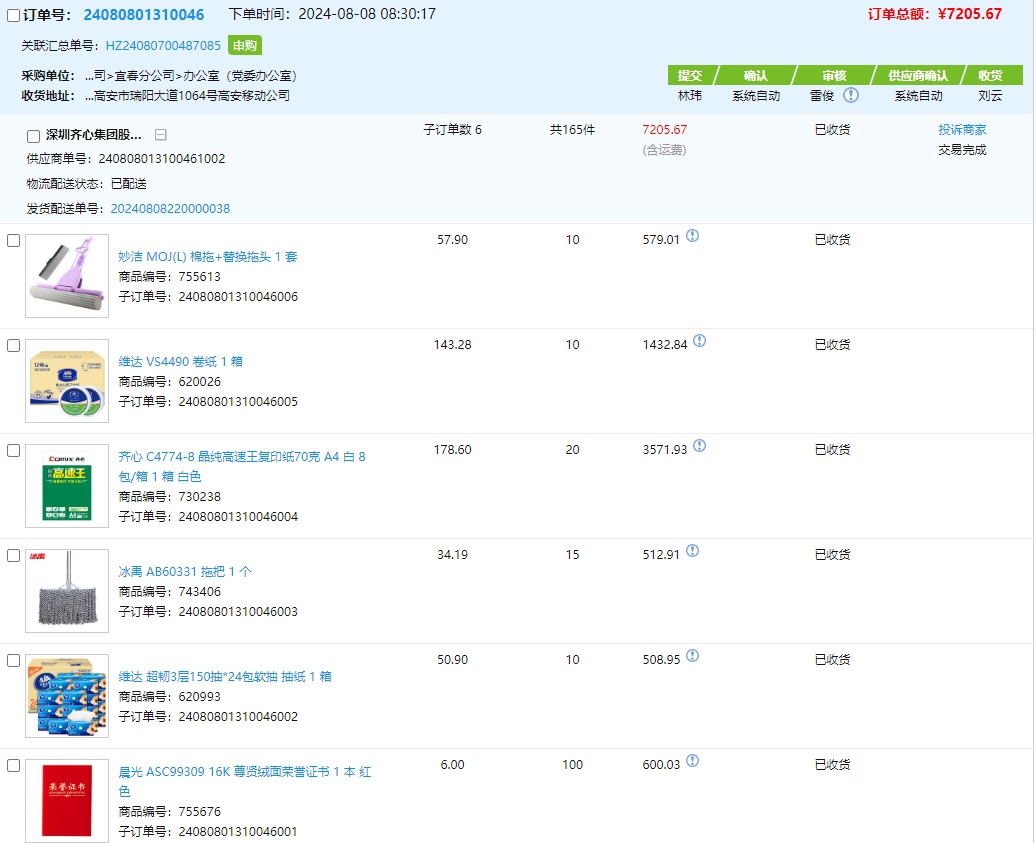This screenshot has width=1035, height=843.
Task: Click the 妙洁 purple sponge mop thumbnail
Action: tap(67, 276)
